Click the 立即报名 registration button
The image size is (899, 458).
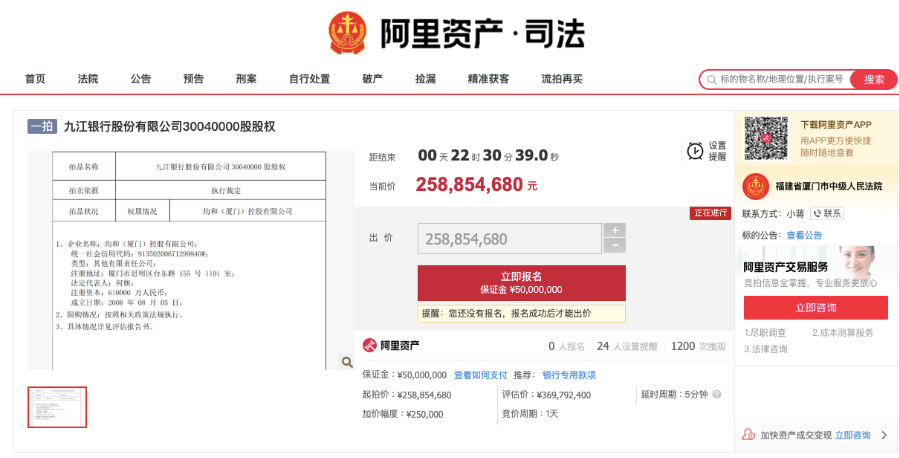coord(521,283)
